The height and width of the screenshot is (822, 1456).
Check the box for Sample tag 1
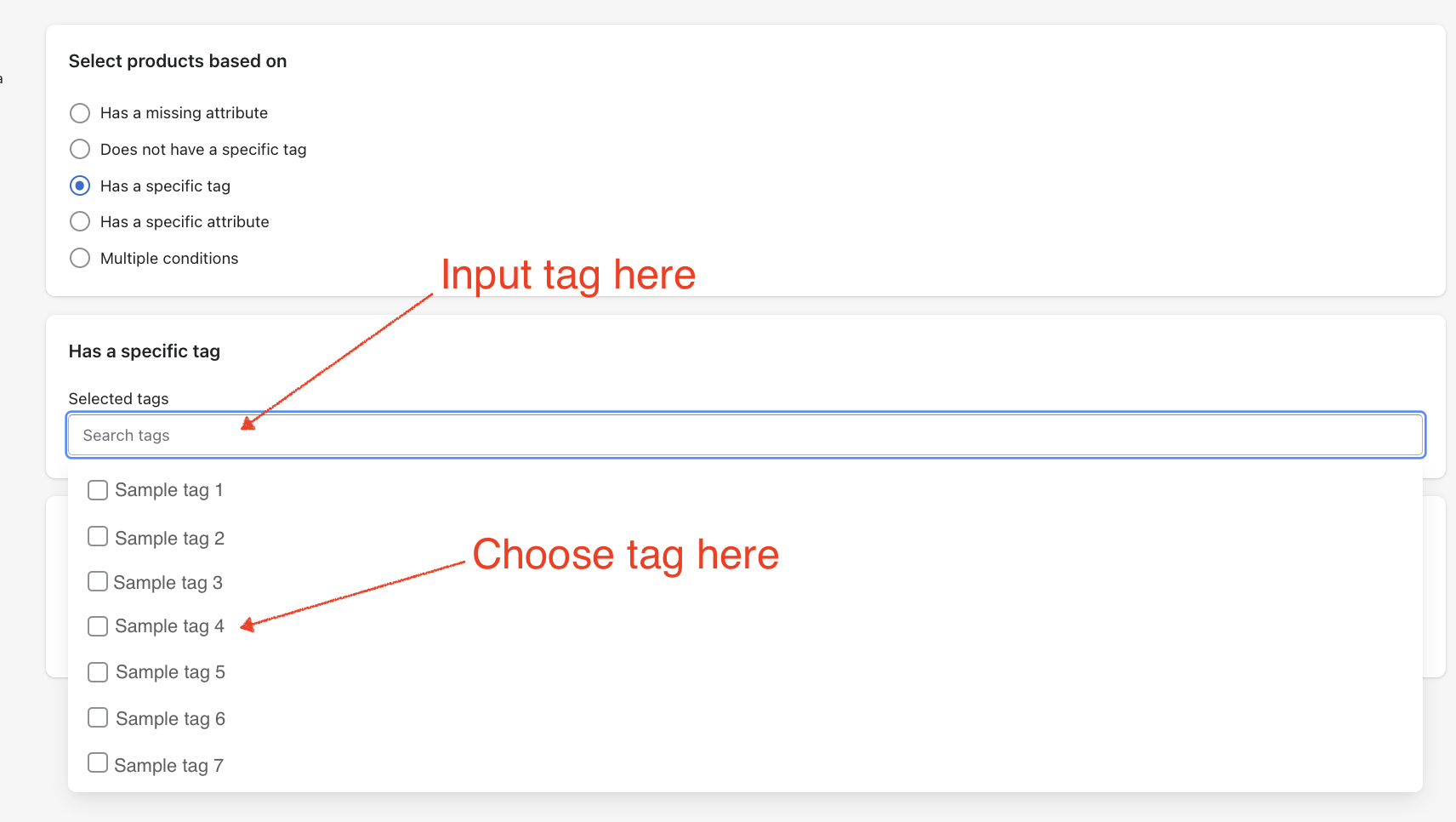98,490
